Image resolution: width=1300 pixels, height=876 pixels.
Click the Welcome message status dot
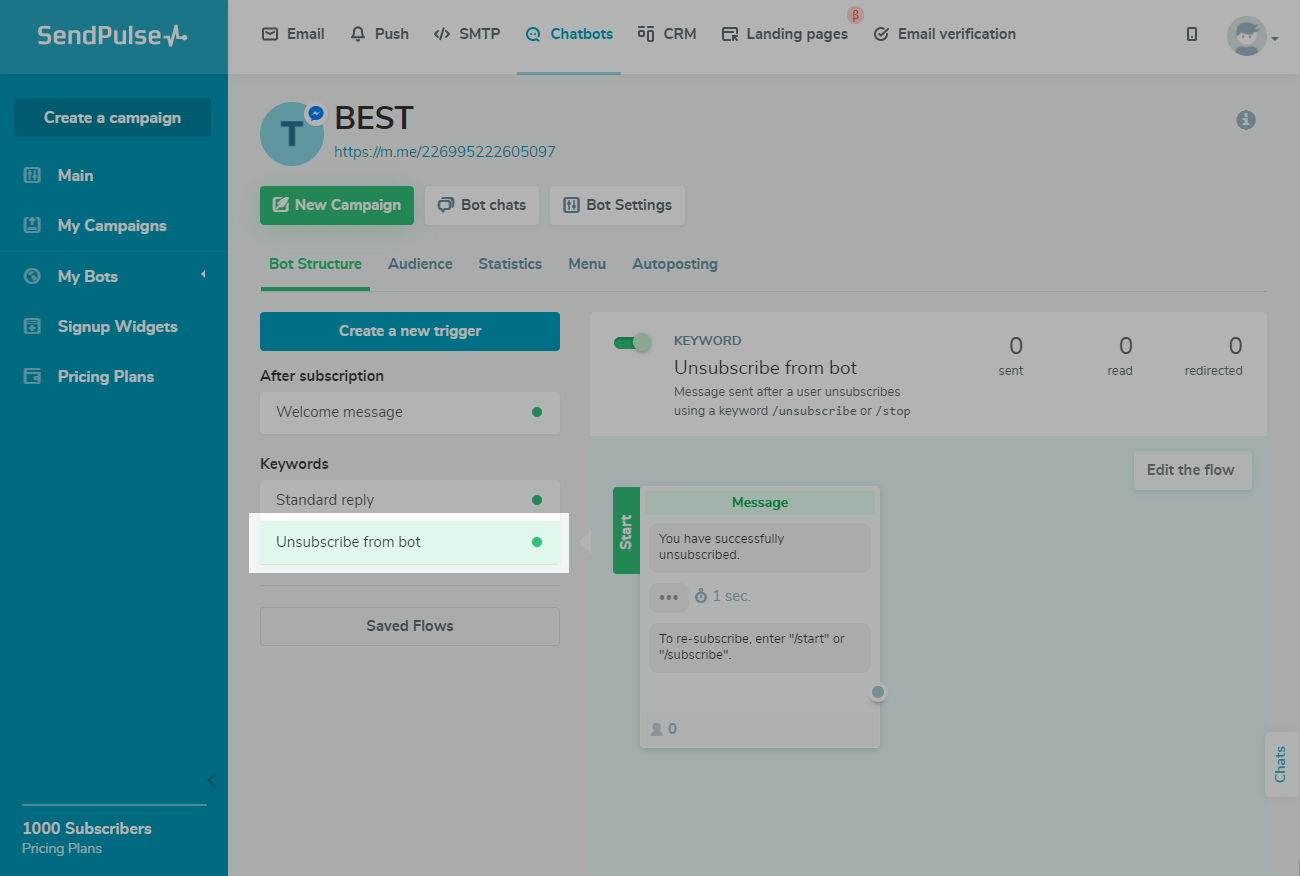[x=537, y=412]
